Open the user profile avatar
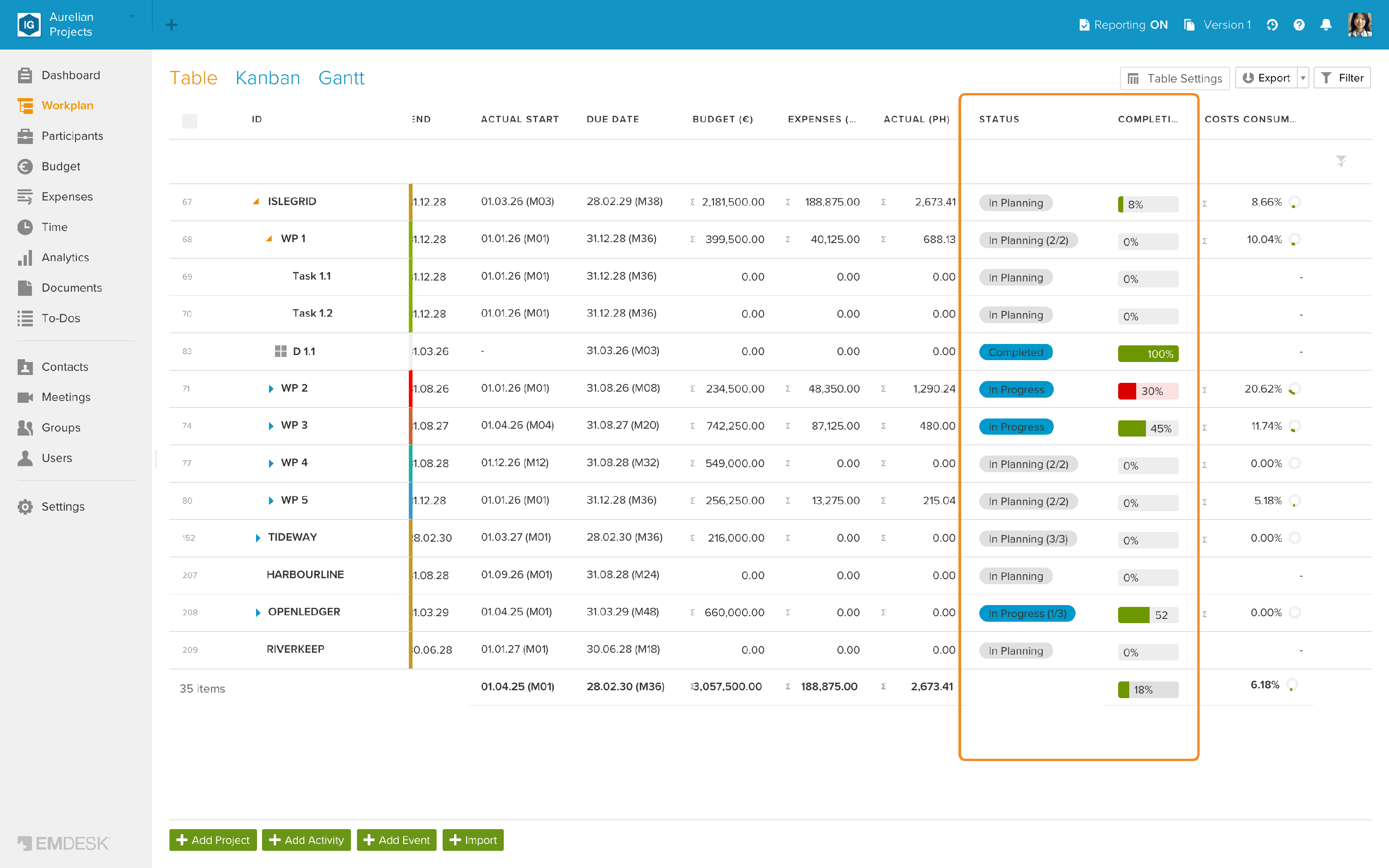Screen dimensions: 1389x868 click(1360, 25)
